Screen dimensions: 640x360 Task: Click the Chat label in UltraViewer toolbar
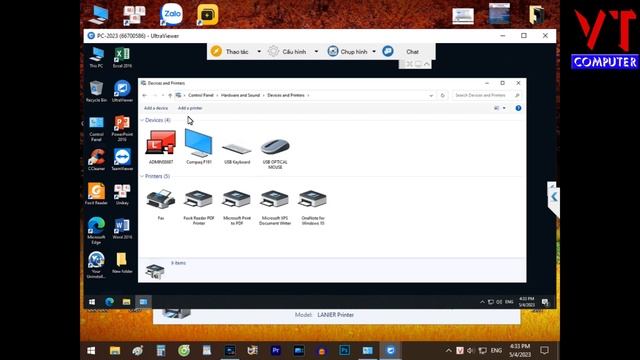coord(412,52)
